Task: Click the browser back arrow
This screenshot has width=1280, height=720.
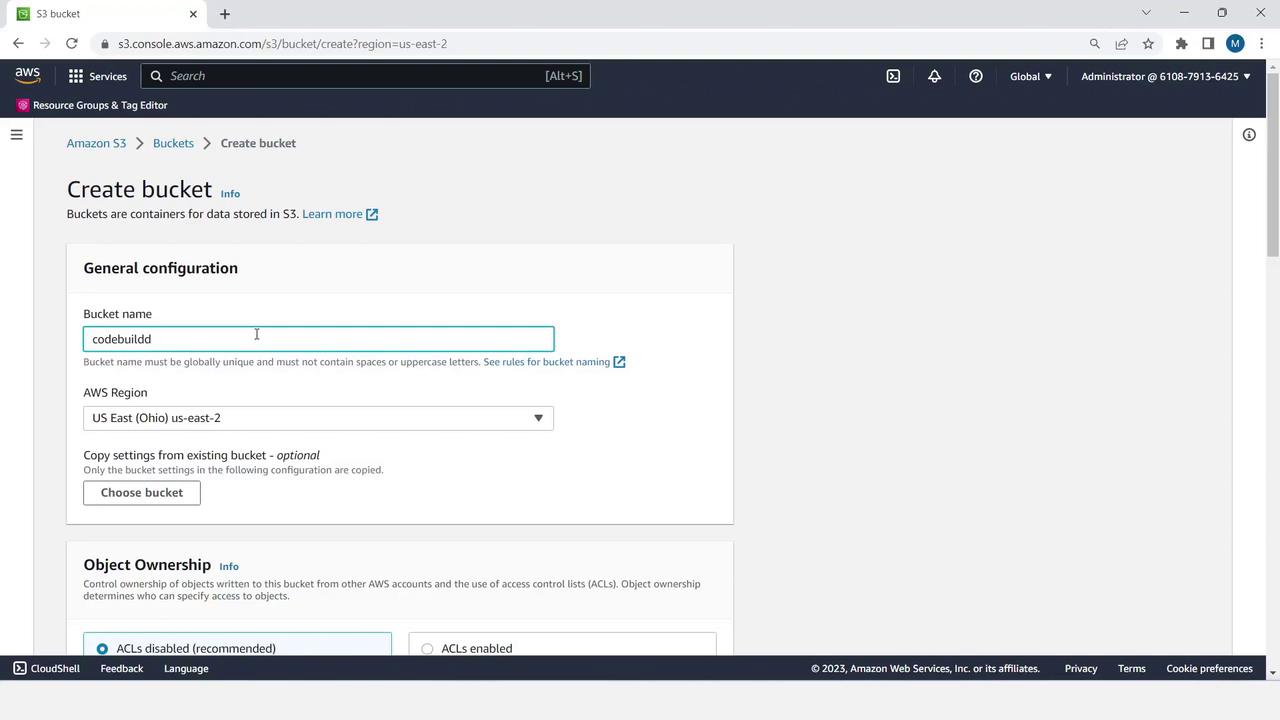Action: coord(19,44)
